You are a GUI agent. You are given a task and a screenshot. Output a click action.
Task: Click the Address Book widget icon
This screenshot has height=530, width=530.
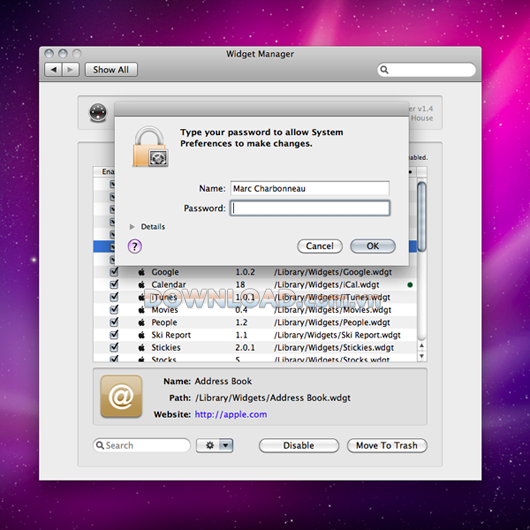(121, 396)
